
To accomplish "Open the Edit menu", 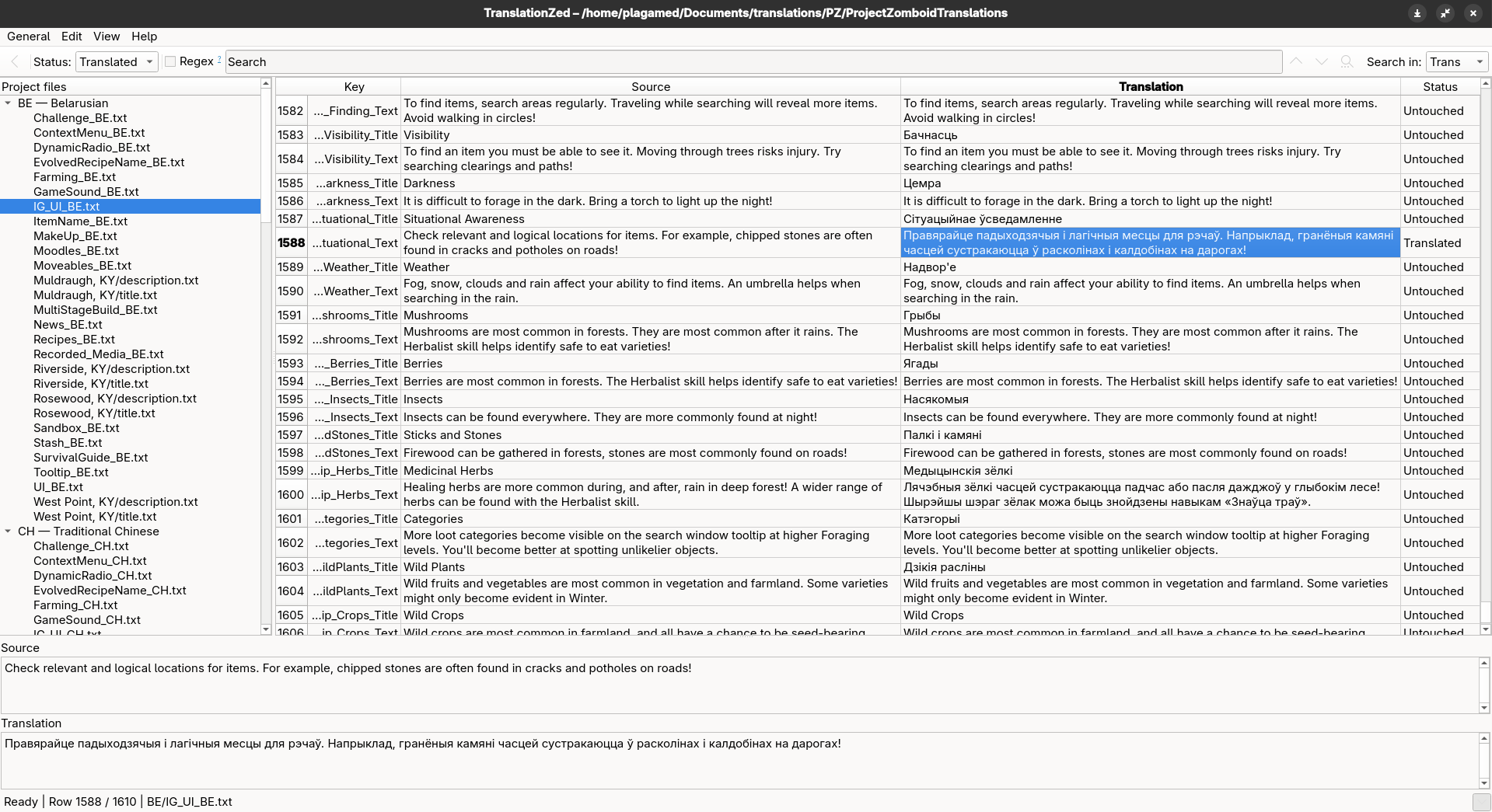I will (72, 37).
